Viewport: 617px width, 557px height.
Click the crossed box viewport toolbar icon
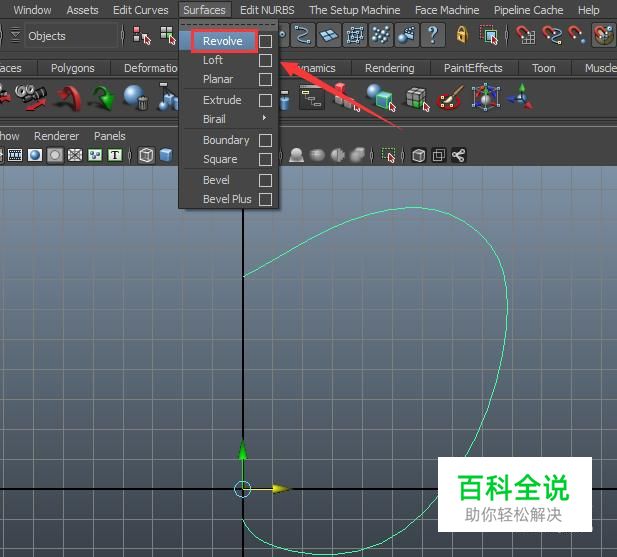(x=75, y=155)
